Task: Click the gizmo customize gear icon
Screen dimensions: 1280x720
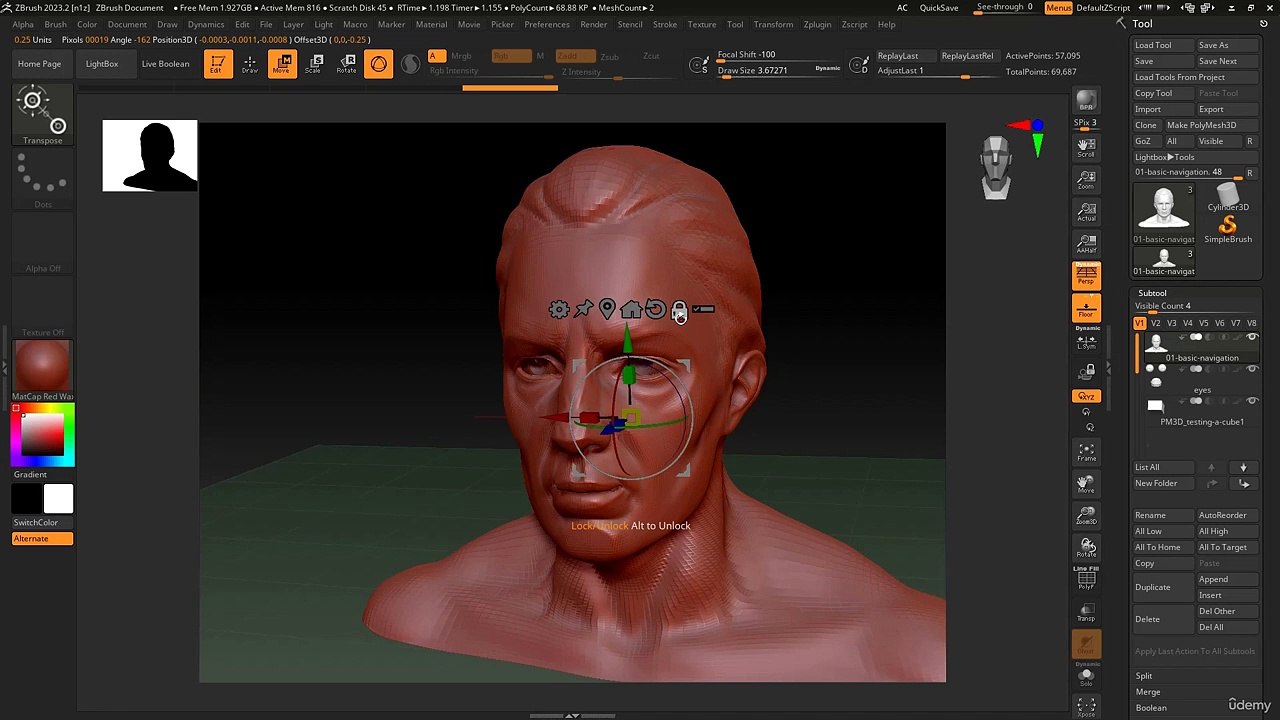Action: point(559,310)
